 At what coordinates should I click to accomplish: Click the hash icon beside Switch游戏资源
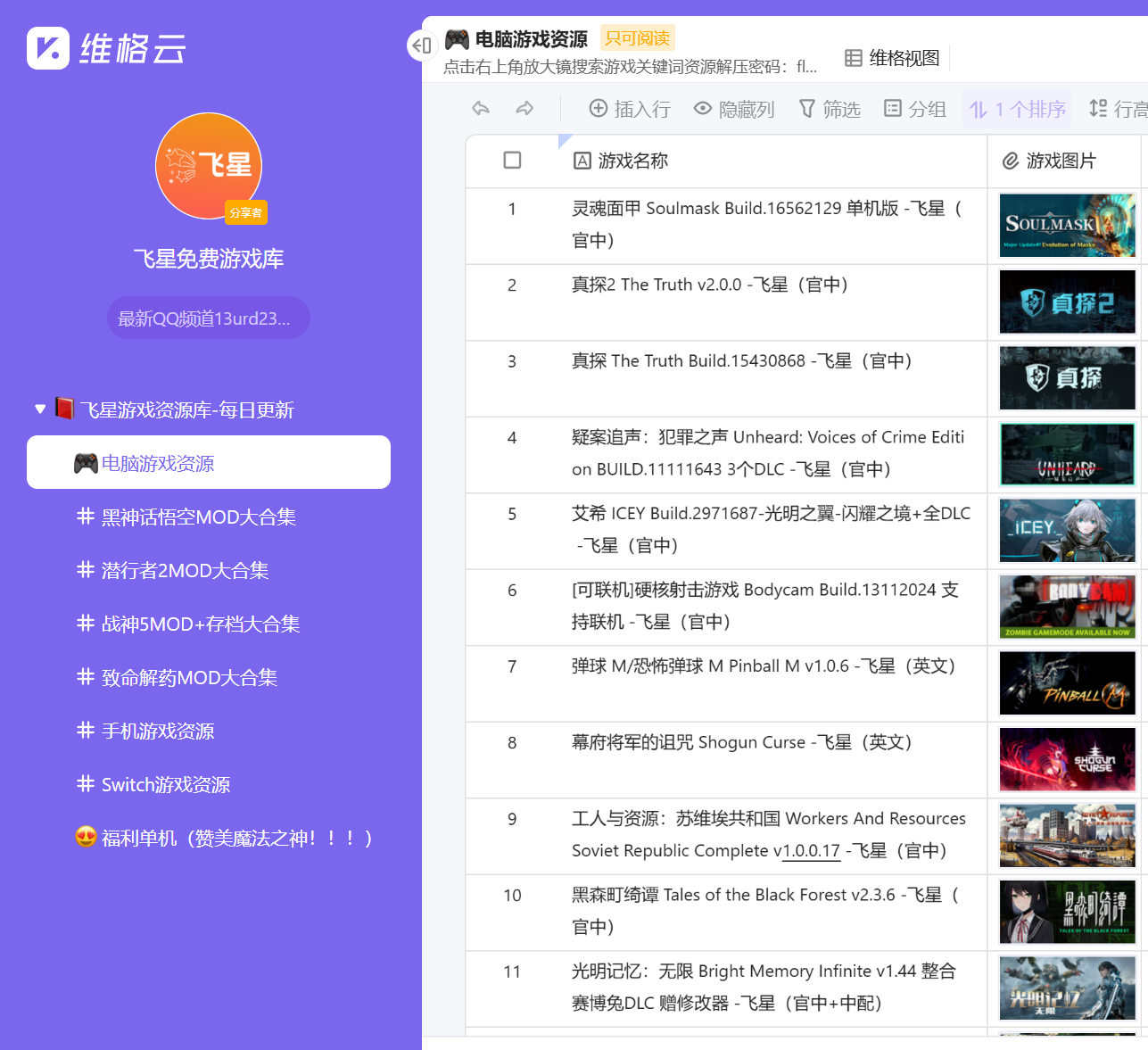click(86, 783)
